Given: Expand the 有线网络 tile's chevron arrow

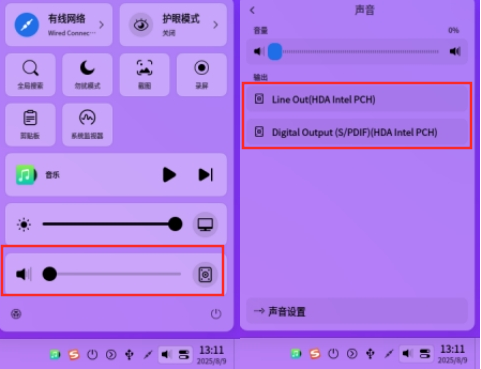Looking at the screenshot, I should click(101, 25).
